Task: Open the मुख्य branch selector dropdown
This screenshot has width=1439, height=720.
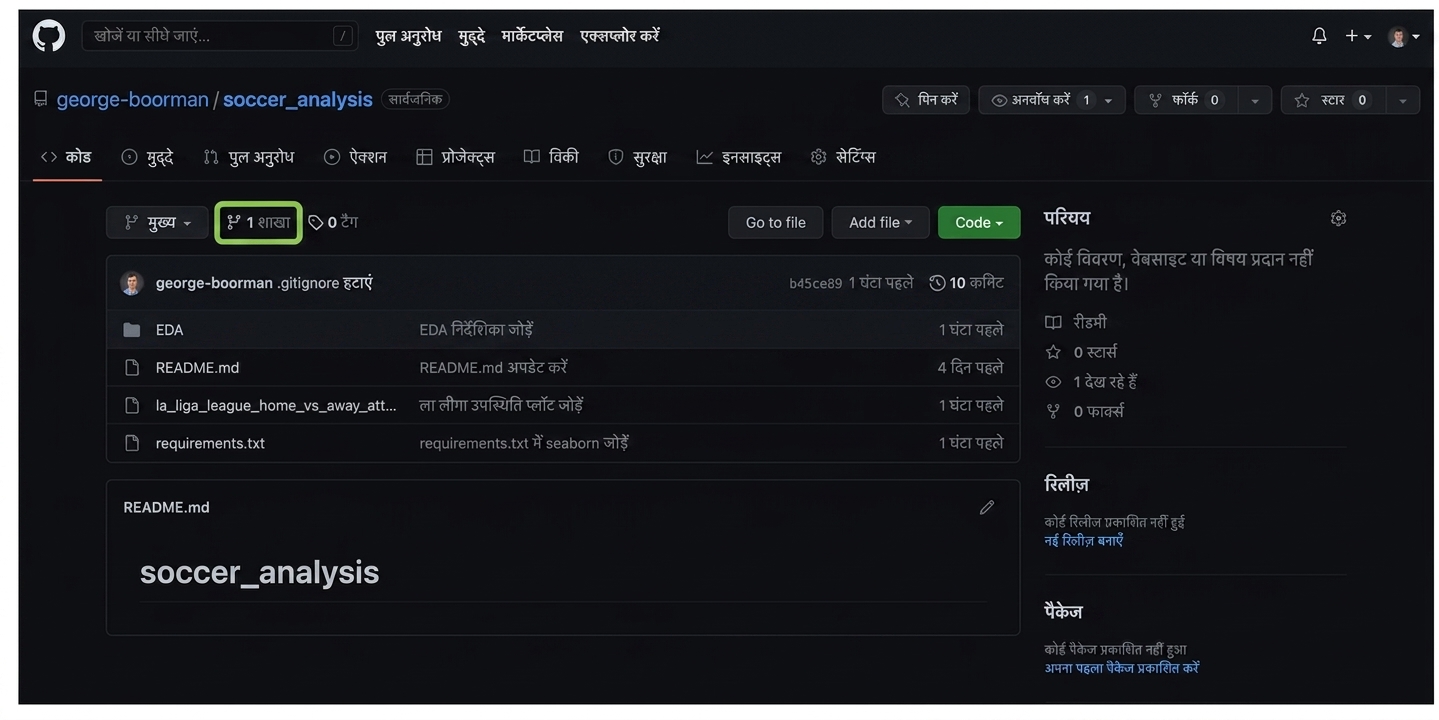Action: tap(157, 222)
